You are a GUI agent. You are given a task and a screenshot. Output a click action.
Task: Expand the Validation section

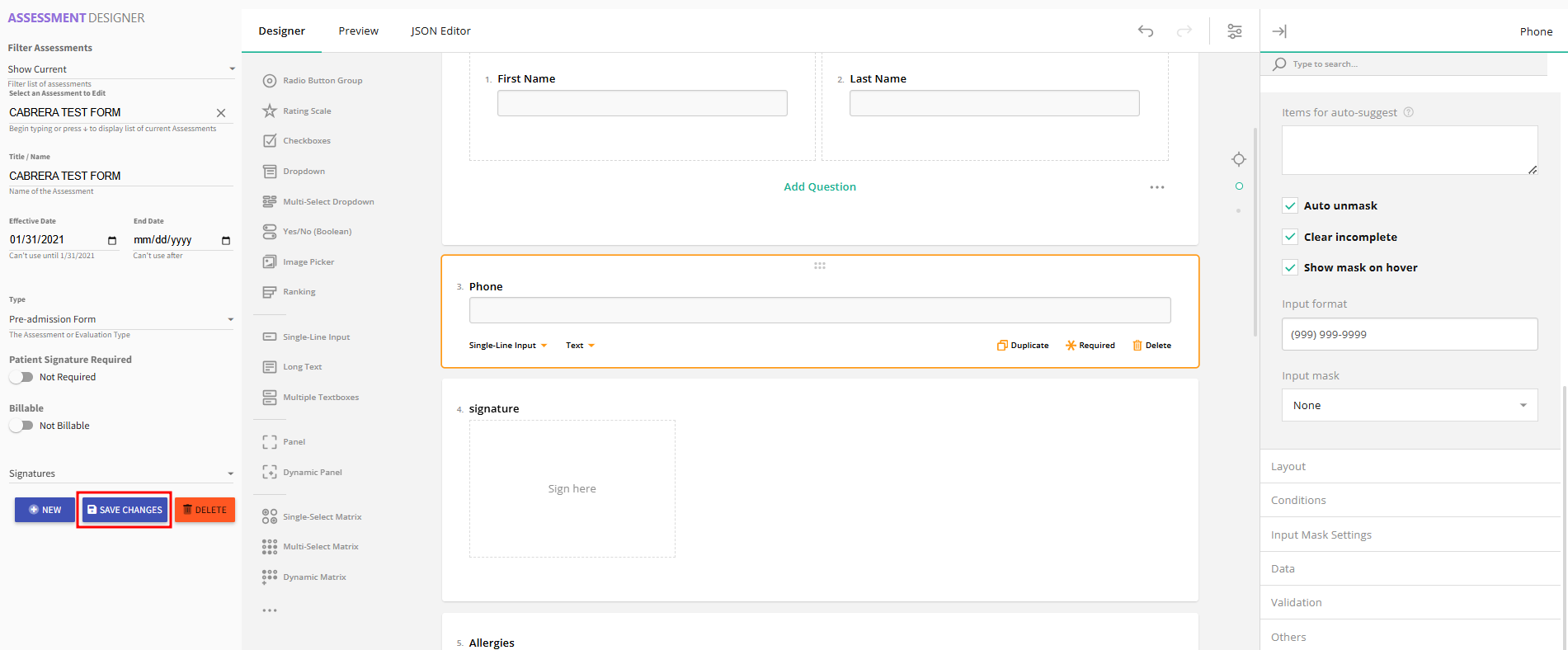(x=1296, y=602)
